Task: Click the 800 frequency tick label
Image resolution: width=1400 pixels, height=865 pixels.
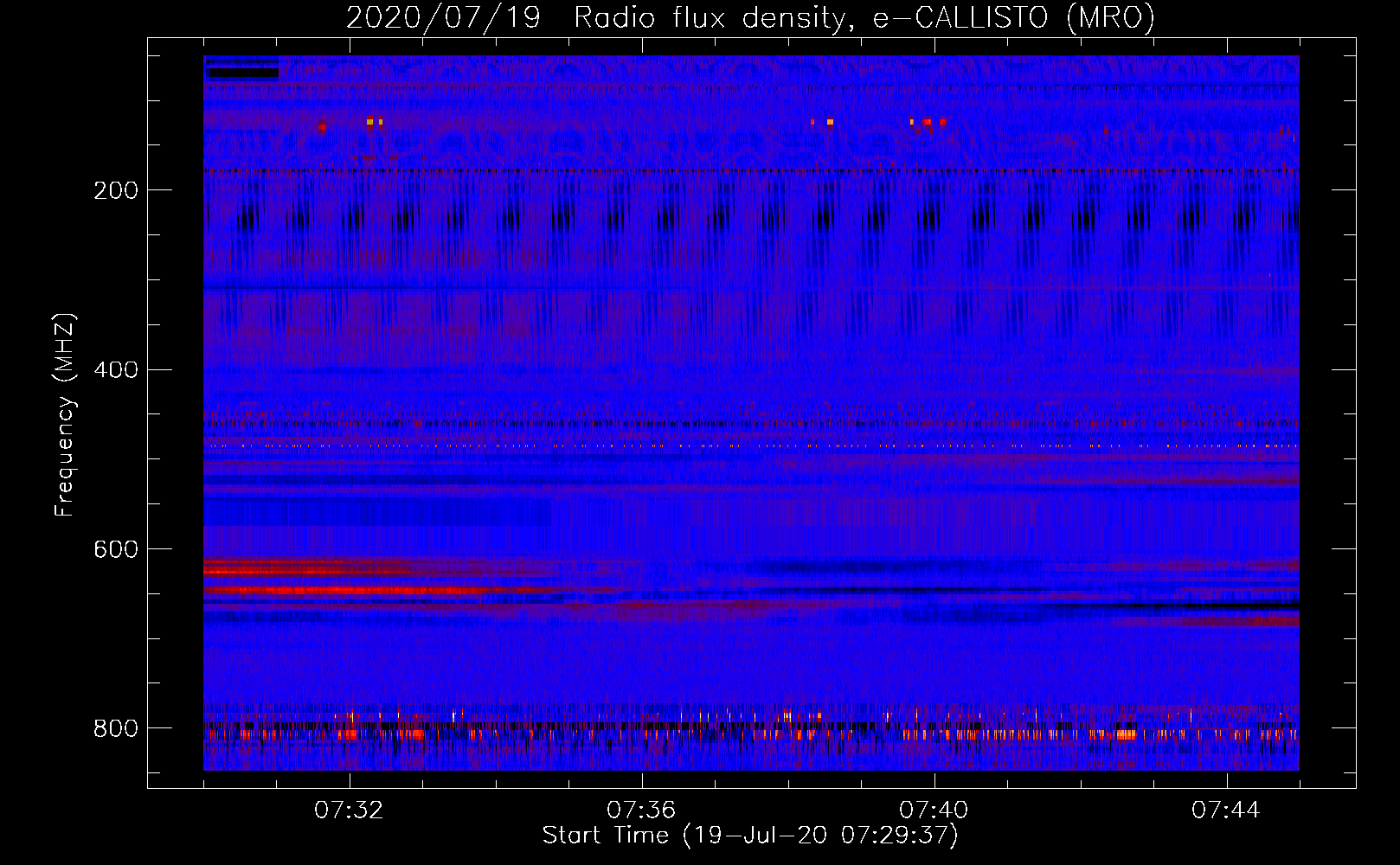Action: tap(116, 728)
